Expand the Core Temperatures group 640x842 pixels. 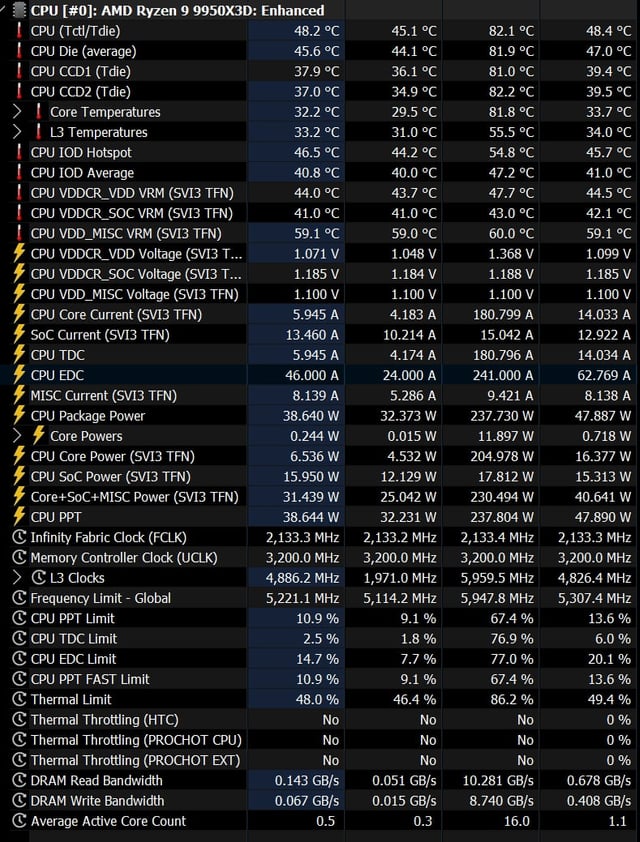(x=17, y=112)
